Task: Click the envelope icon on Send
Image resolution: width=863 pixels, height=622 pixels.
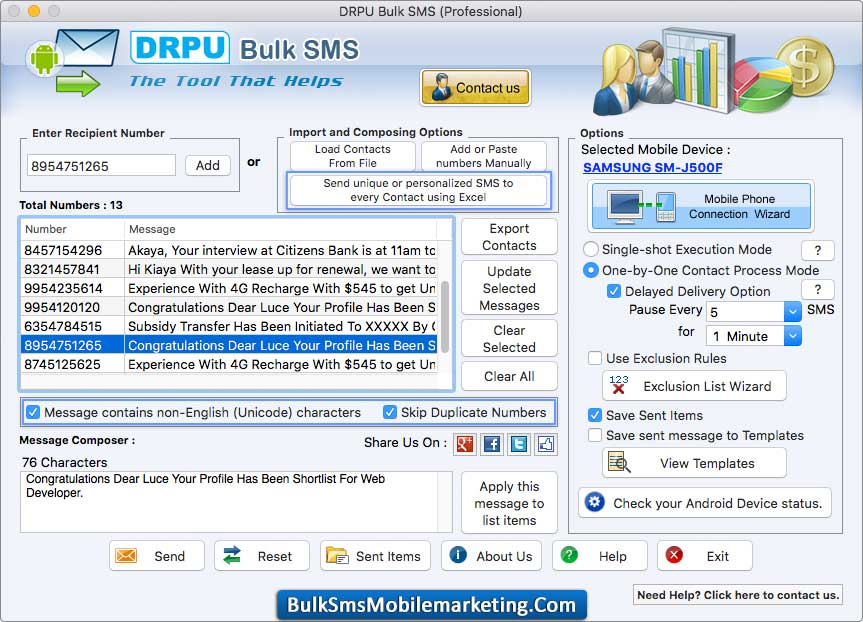Action: pos(126,555)
